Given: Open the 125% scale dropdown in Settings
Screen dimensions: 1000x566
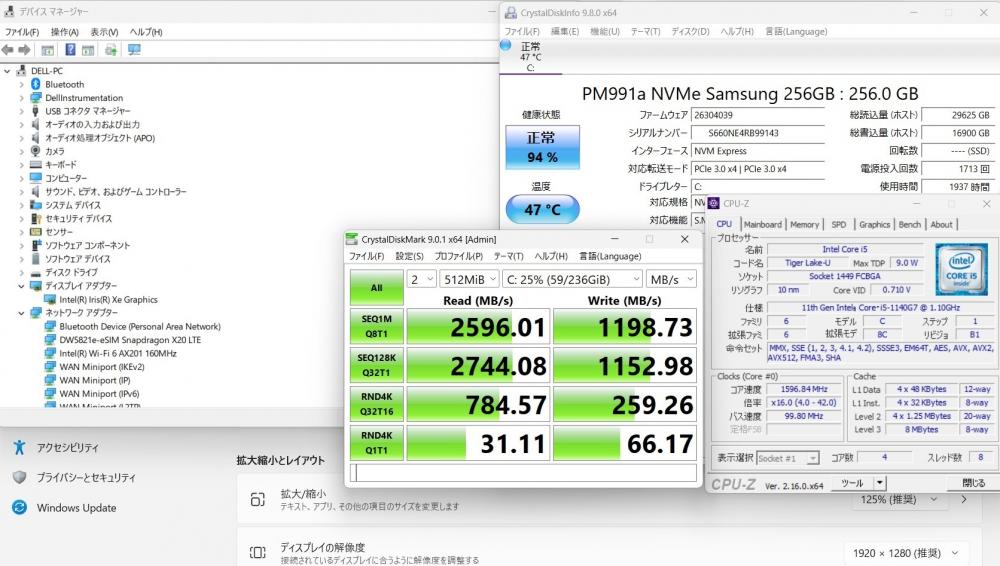Looking at the screenshot, I should [898, 500].
